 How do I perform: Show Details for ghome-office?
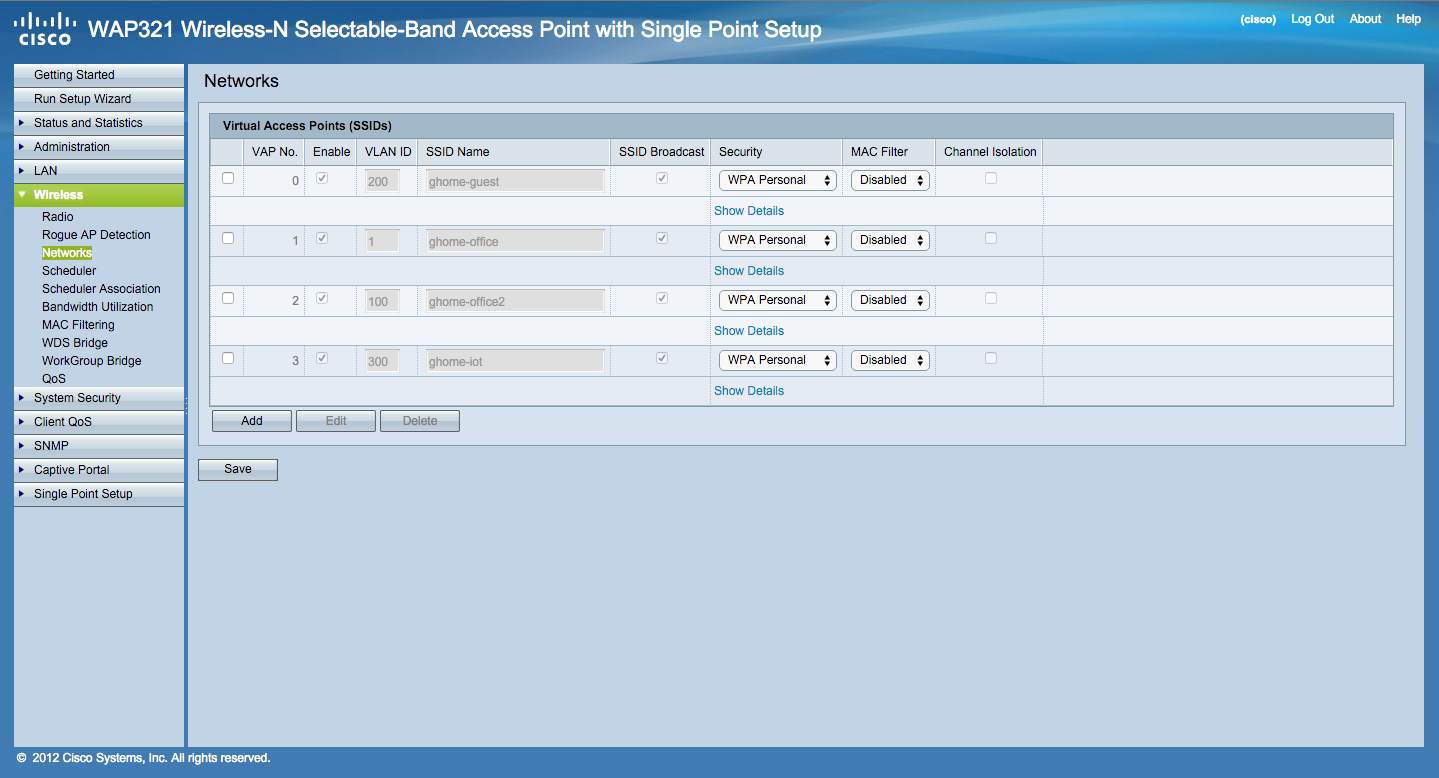(749, 271)
